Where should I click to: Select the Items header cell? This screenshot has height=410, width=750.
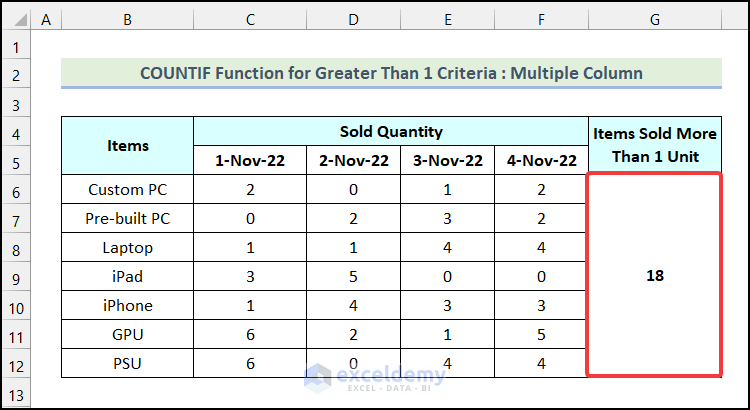pyautogui.click(x=127, y=146)
